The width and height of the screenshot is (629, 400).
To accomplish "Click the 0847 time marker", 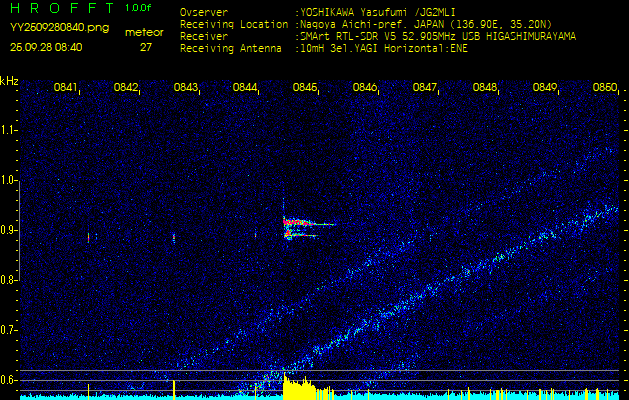I will [x=424, y=87].
